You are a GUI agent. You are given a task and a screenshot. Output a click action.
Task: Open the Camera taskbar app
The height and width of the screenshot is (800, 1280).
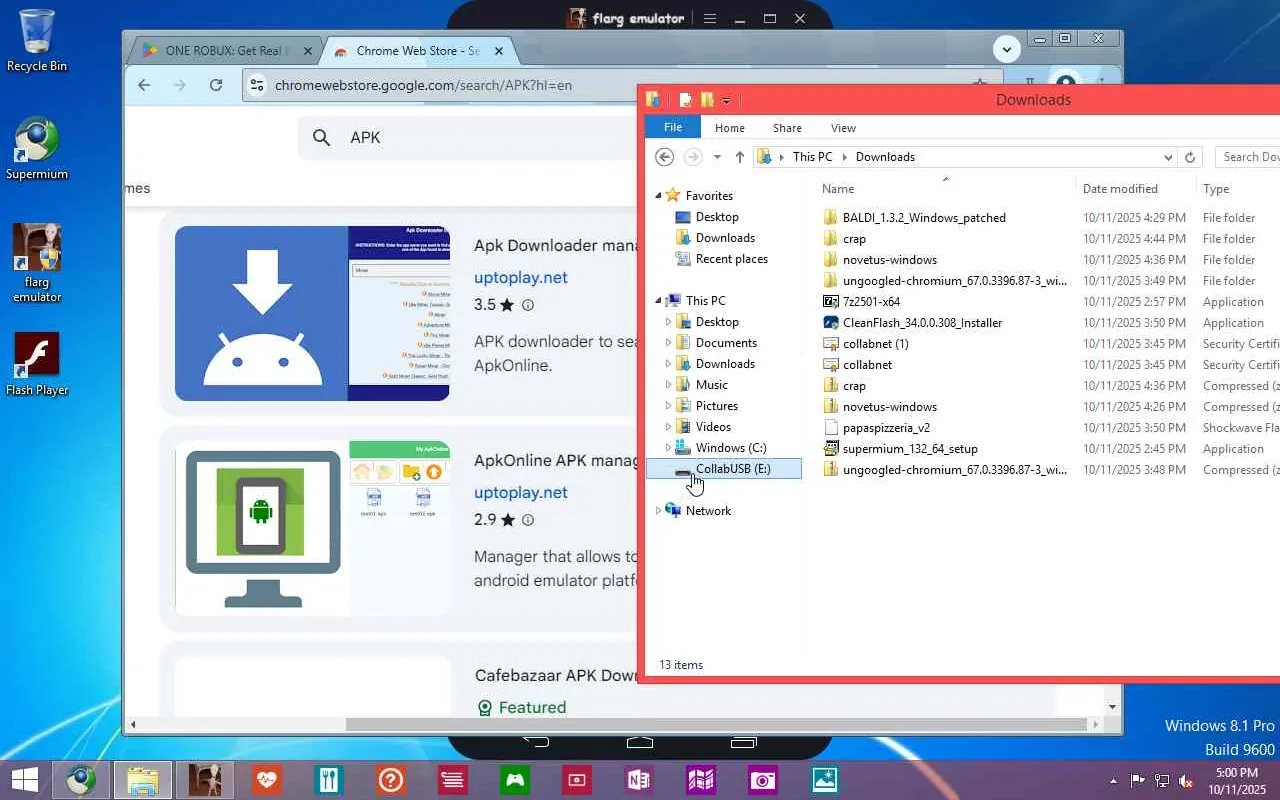(x=763, y=780)
